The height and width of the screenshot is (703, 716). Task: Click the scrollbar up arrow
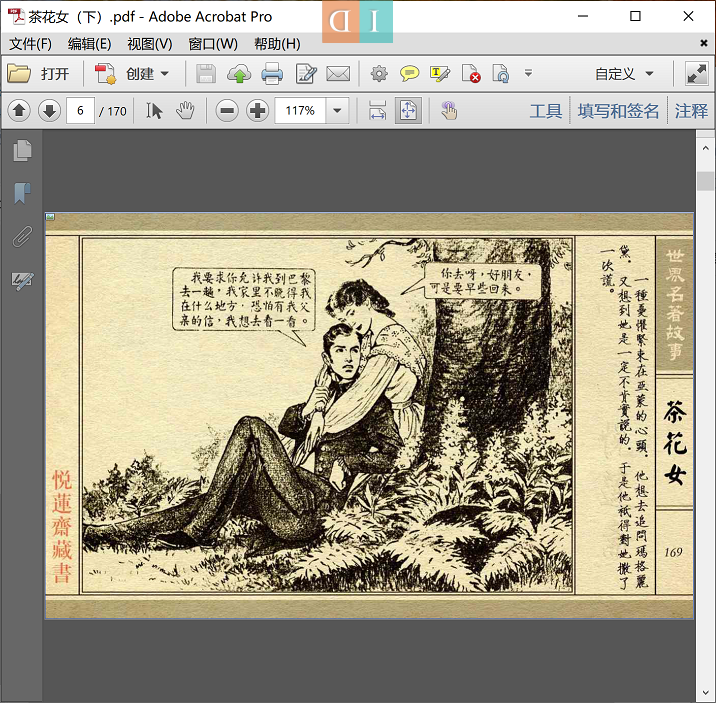point(705,148)
